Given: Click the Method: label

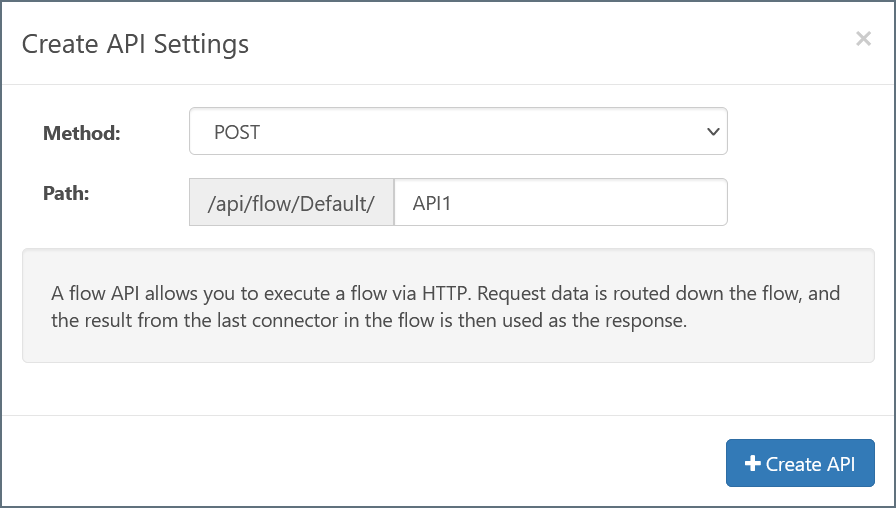Looking at the screenshot, I should (x=81, y=133).
